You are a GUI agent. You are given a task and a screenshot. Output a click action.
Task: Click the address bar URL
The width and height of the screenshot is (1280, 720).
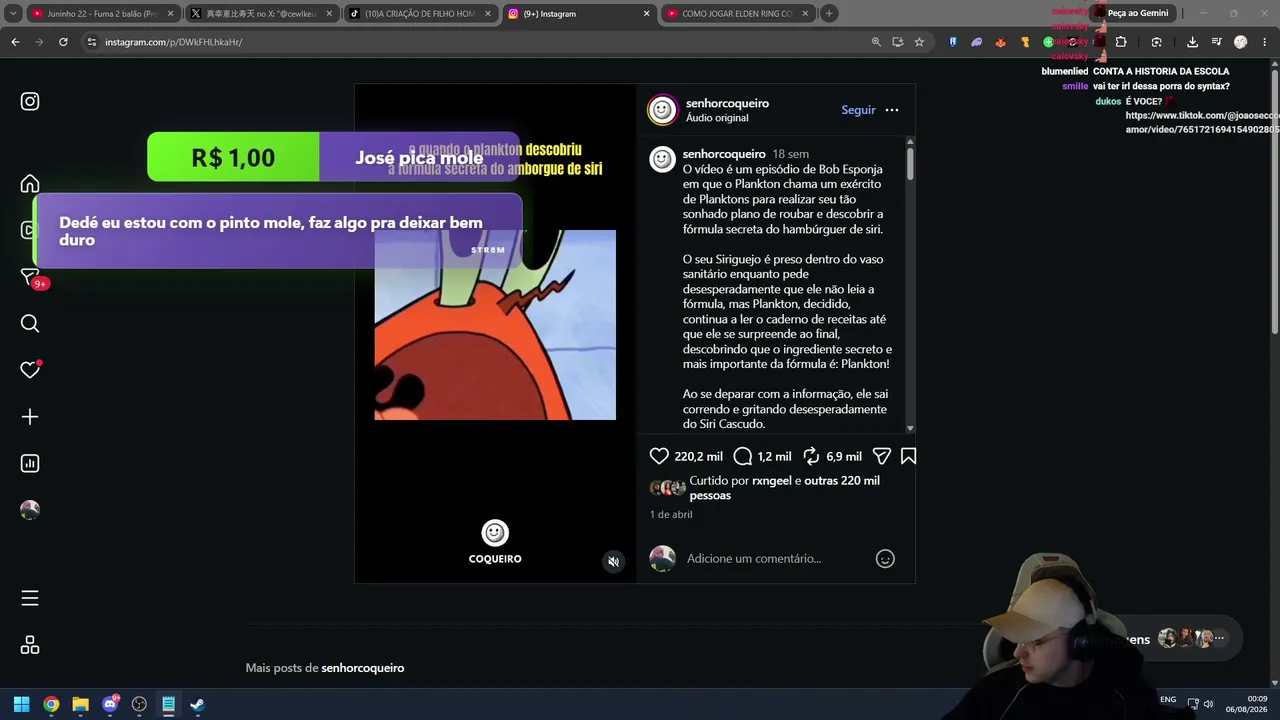174,42
